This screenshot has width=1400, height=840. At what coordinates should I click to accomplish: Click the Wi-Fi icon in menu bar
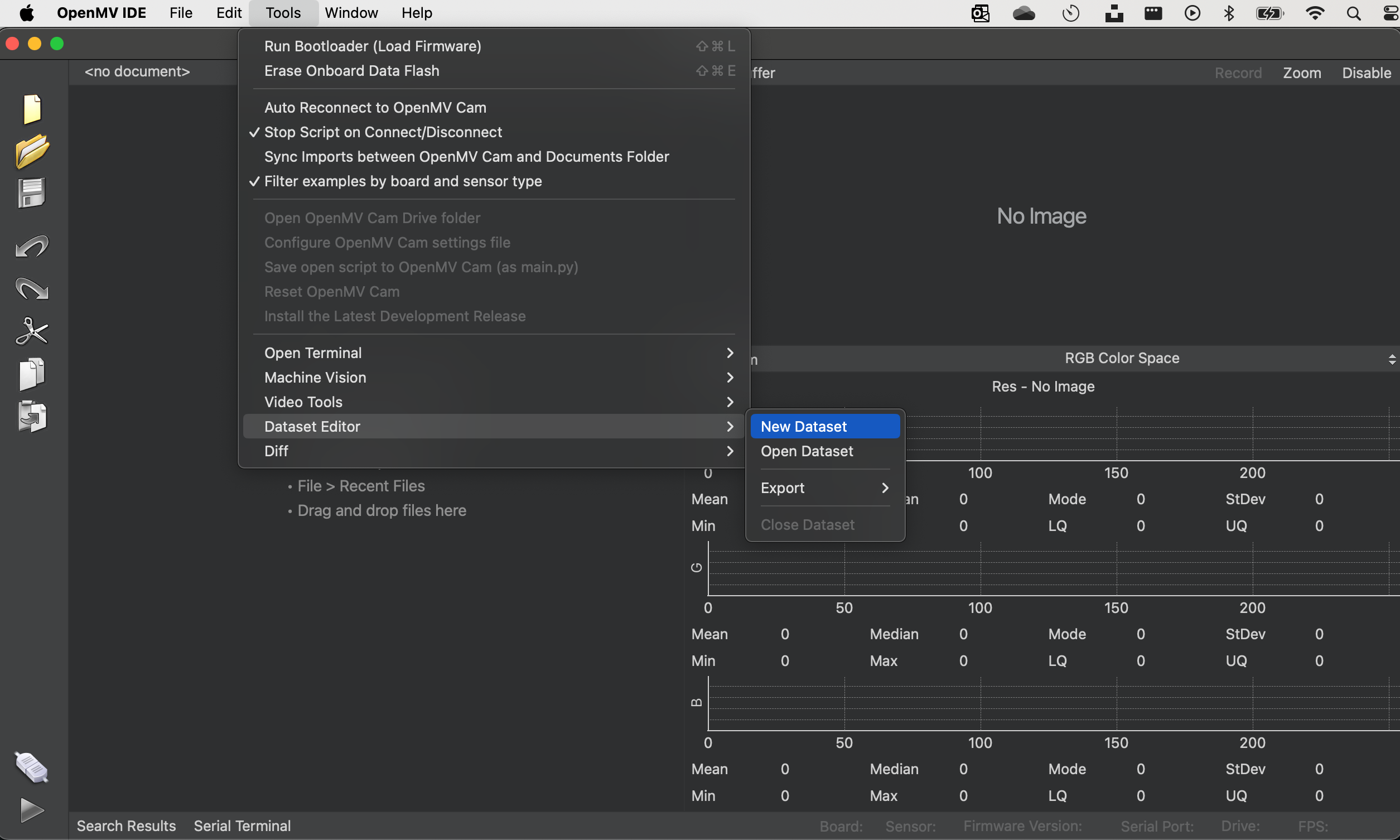pyautogui.click(x=1315, y=13)
